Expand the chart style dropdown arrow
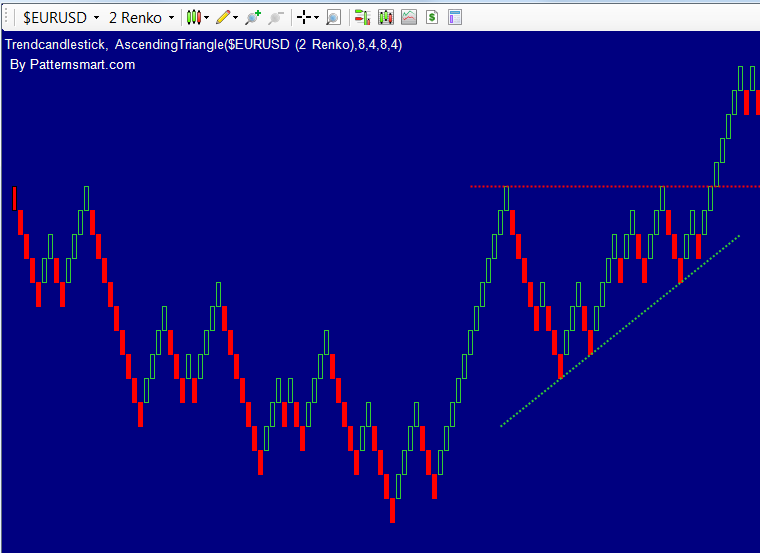 [x=206, y=18]
